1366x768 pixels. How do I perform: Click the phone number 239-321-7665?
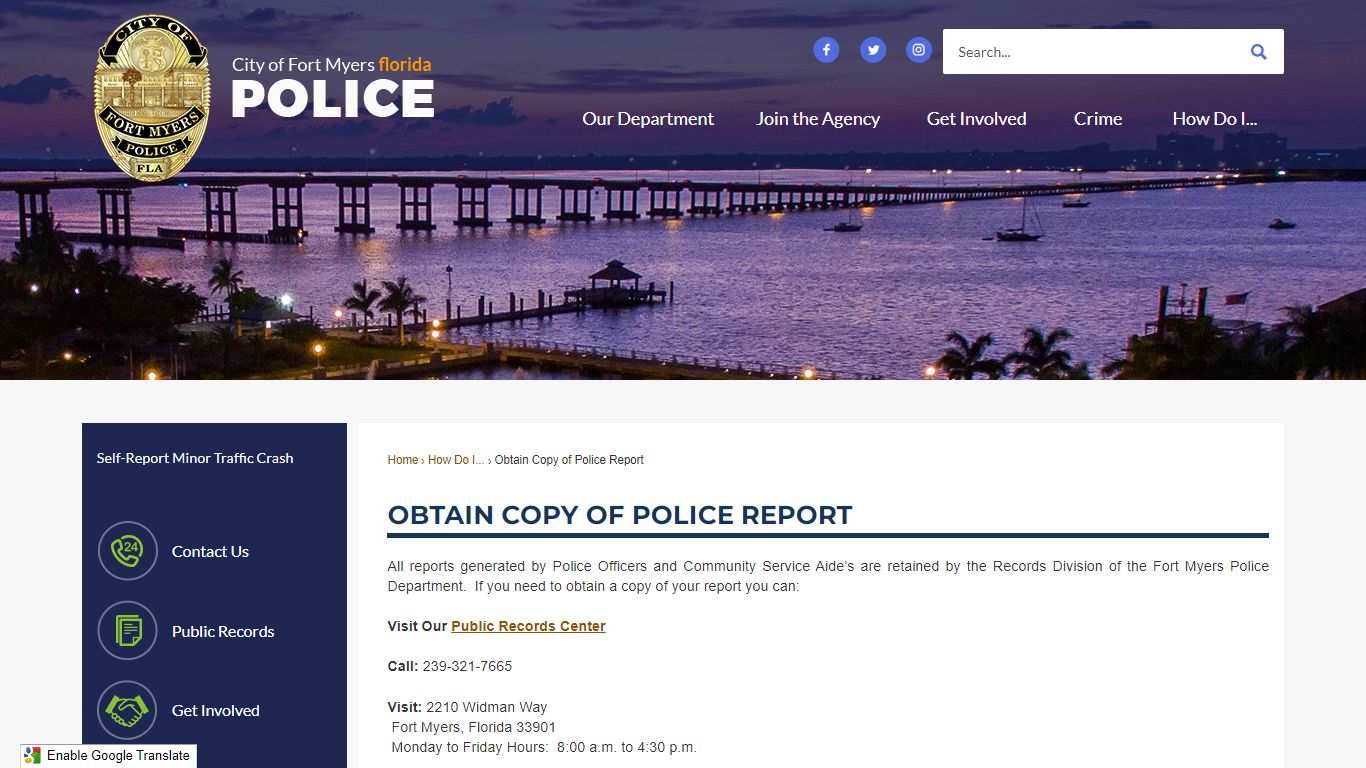pyautogui.click(x=467, y=667)
